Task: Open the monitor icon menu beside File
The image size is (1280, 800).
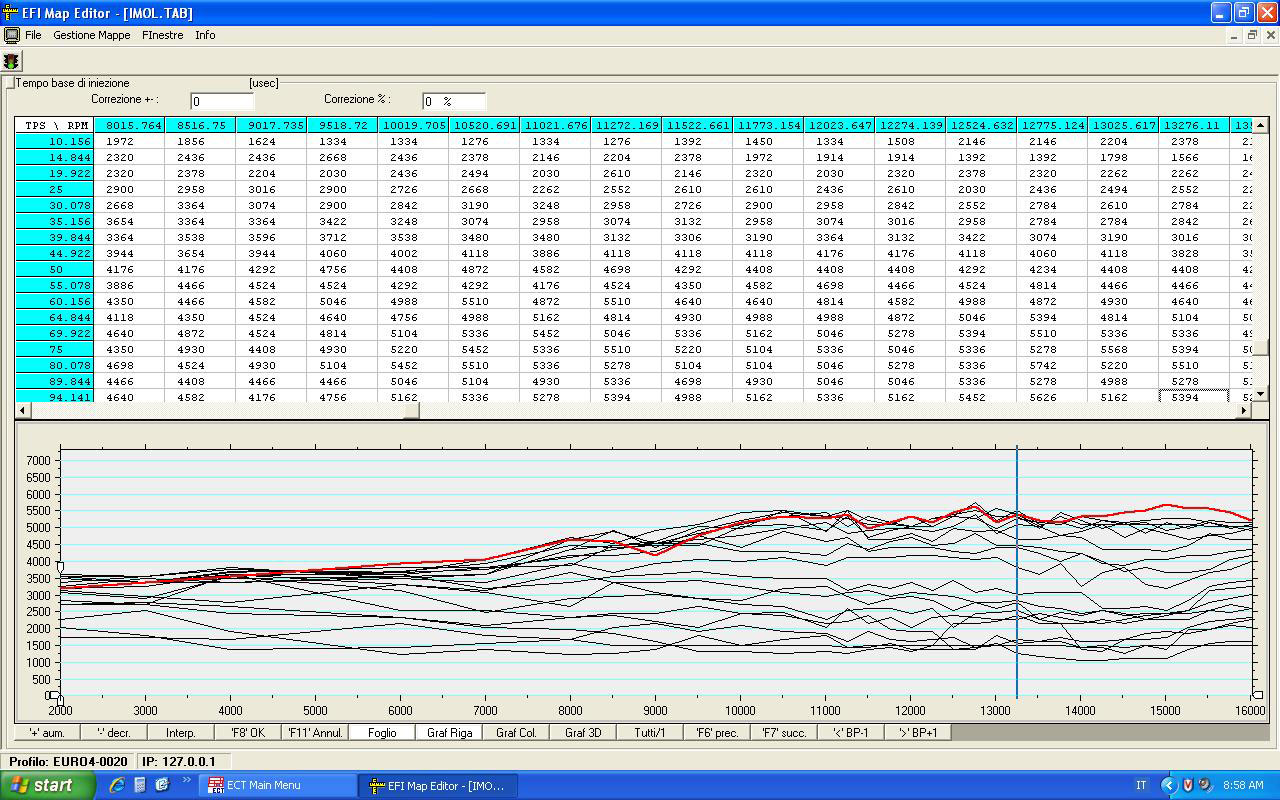Action: pos(11,35)
